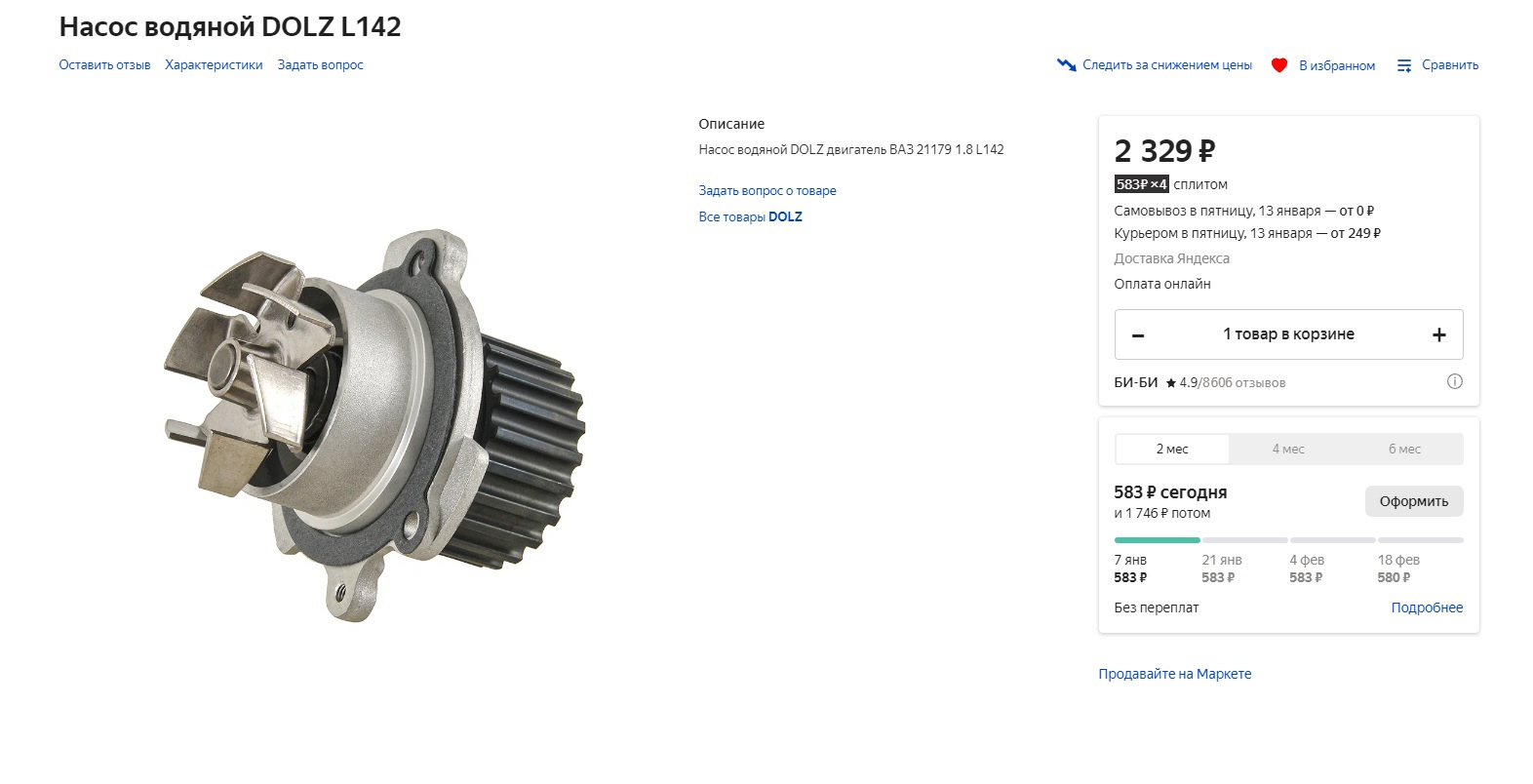Viewport: 1533px width, 784px height.
Task: Click the 583₽×4 split badge
Action: click(x=1141, y=184)
